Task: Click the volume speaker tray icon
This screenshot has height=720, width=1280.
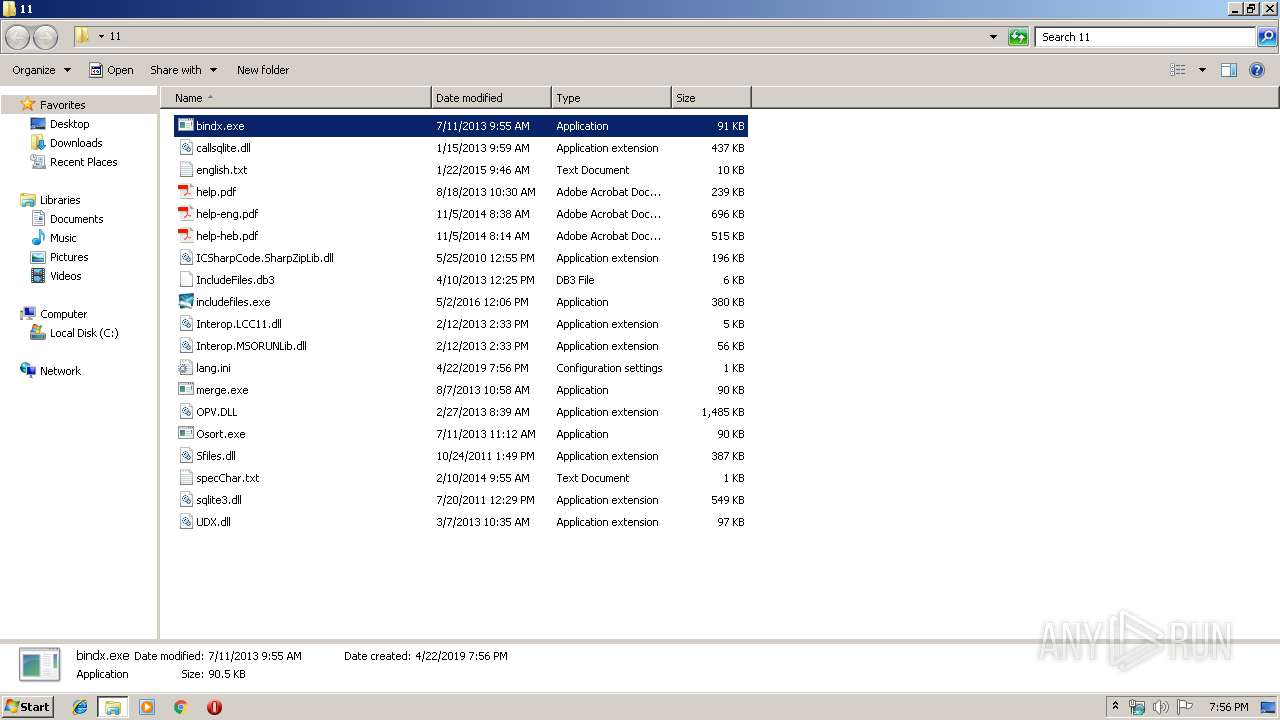Action: tap(1161, 707)
